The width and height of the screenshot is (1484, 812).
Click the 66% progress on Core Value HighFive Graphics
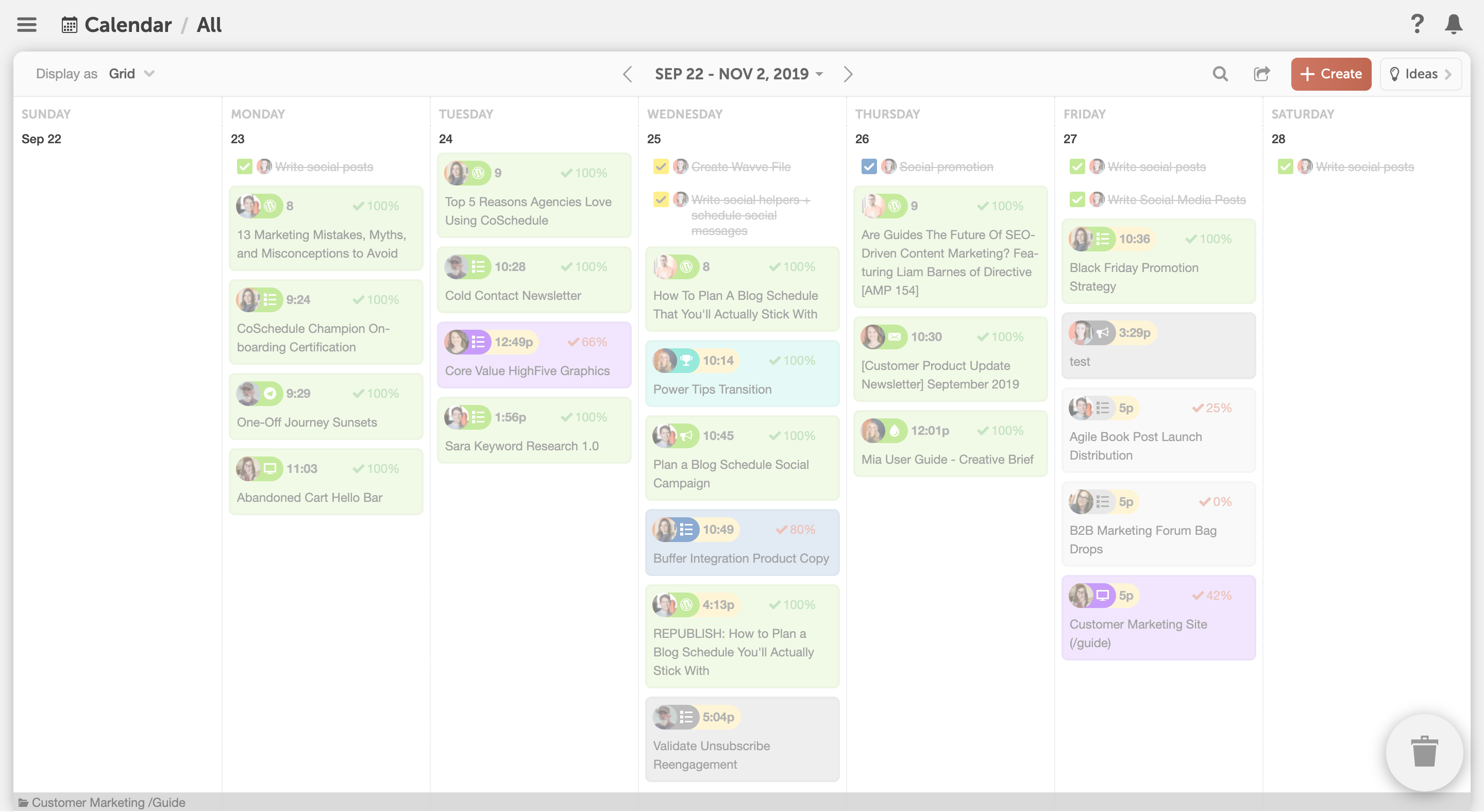[587, 342]
